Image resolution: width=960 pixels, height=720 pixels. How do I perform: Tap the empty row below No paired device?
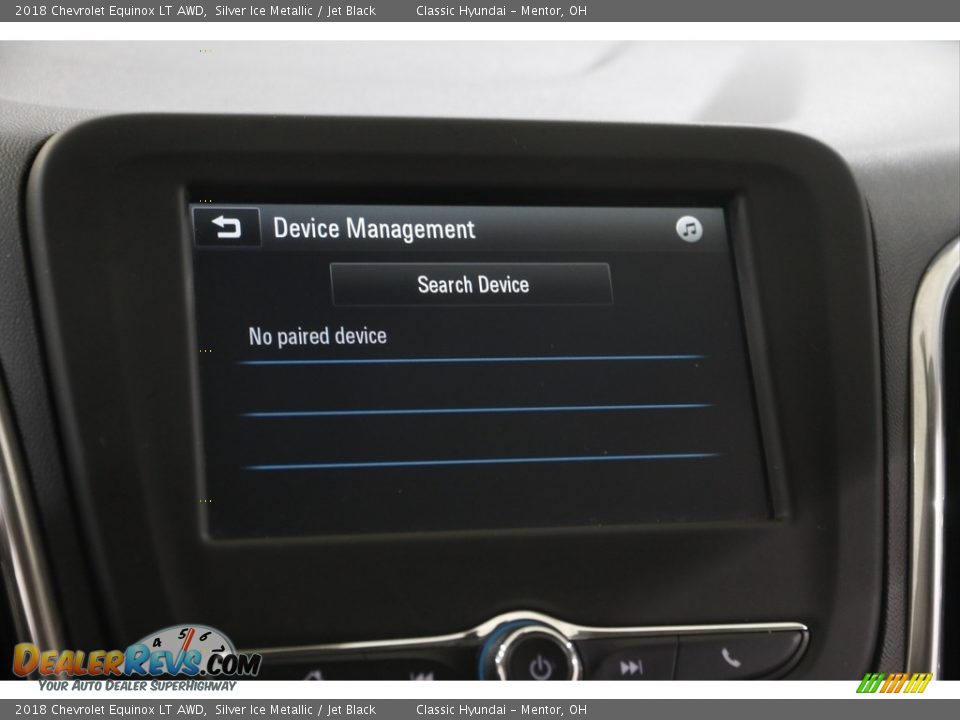[475, 385]
